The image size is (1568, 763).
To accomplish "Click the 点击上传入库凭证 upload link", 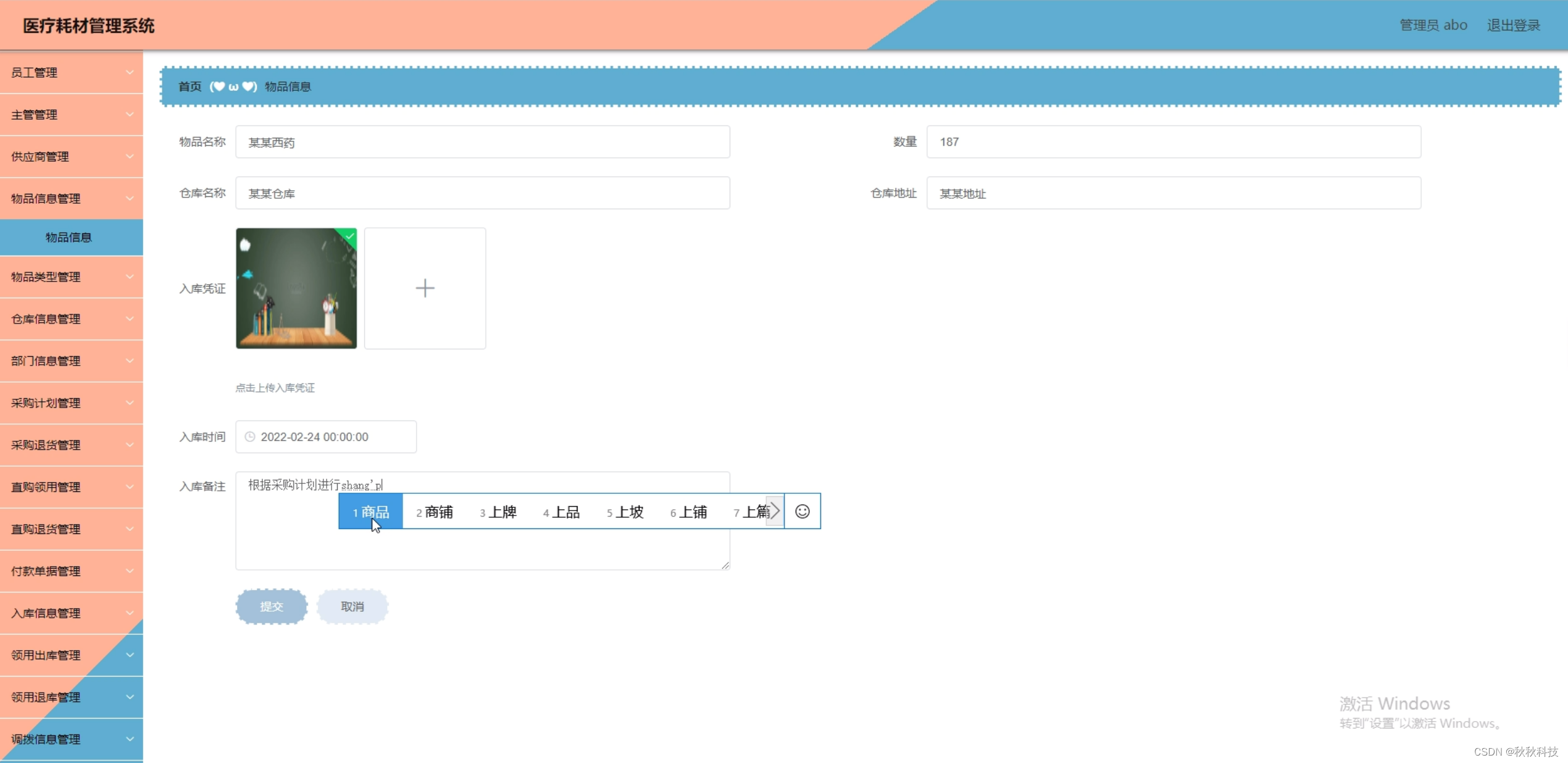I will coord(274,388).
